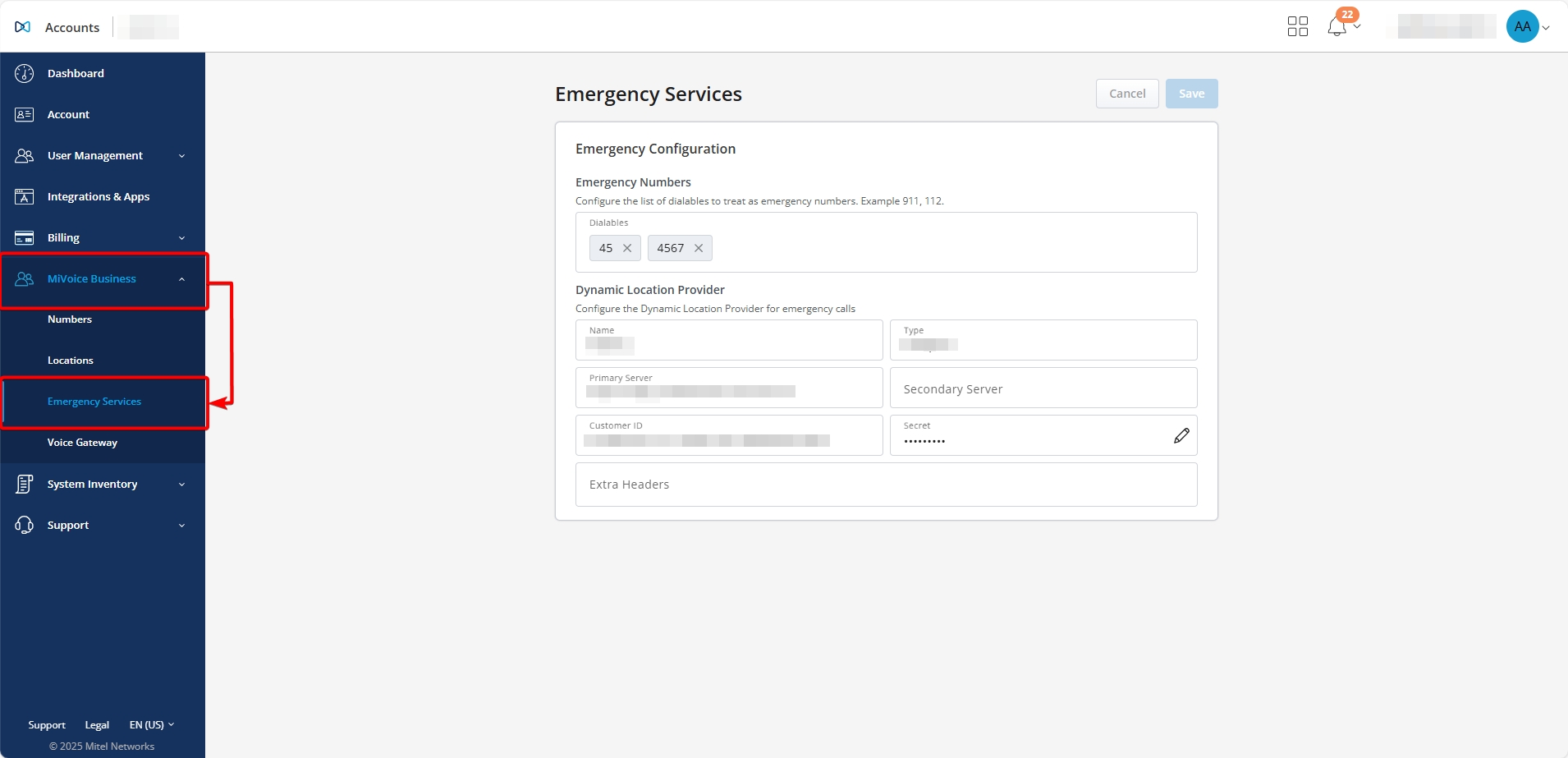1568x758 pixels.
Task: Expand the System Inventory chevron
Action: [181, 485]
